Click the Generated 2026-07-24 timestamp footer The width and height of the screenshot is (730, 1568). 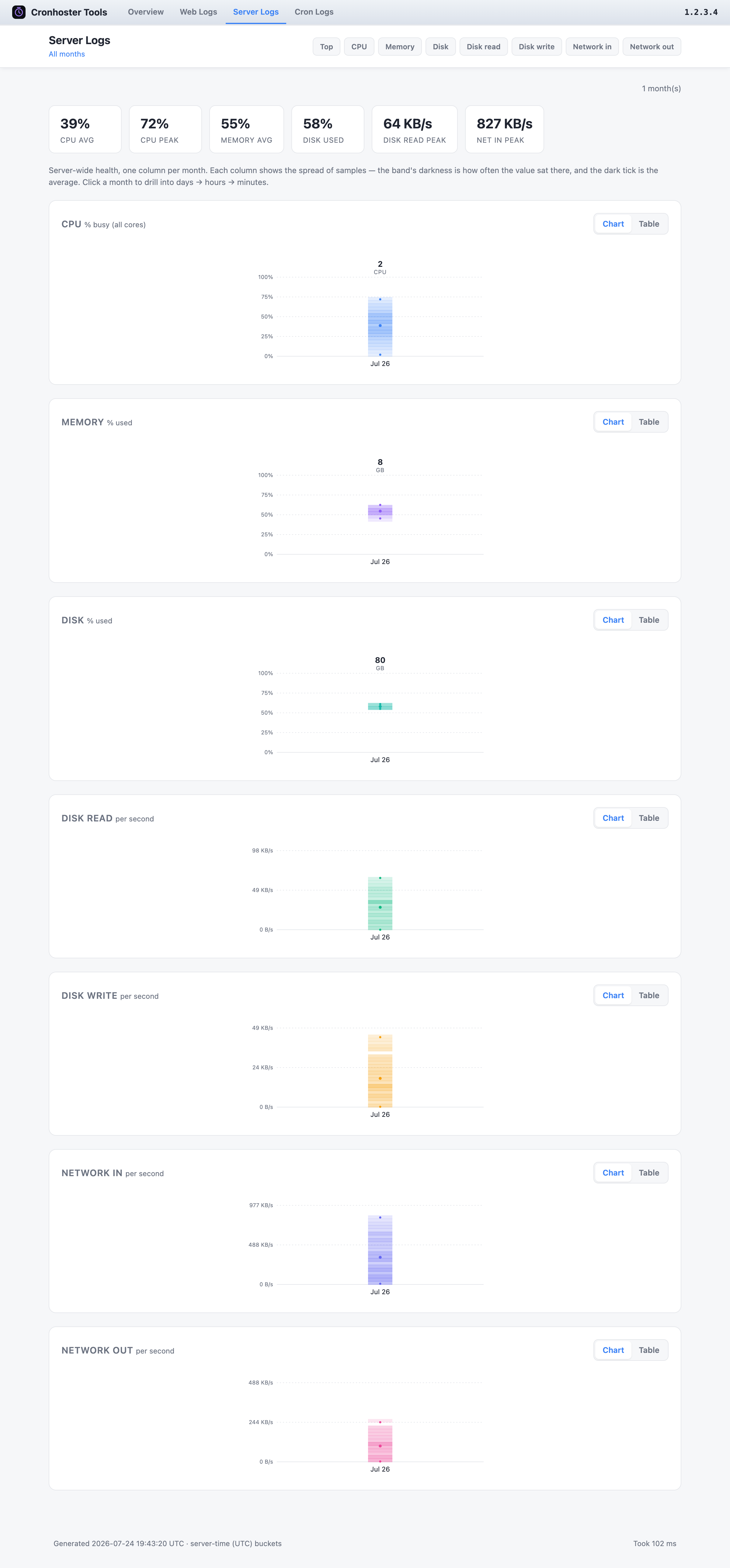click(167, 1543)
